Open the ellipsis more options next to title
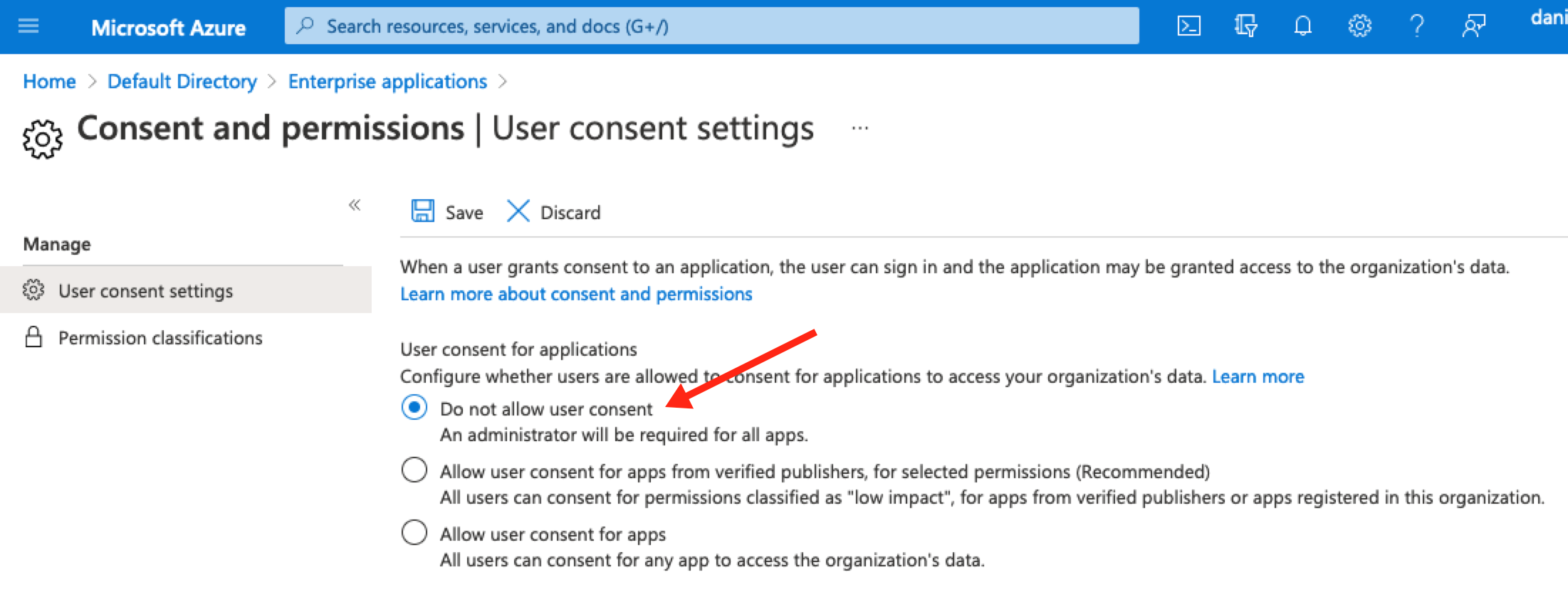The image size is (1568, 592). pos(859,129)
